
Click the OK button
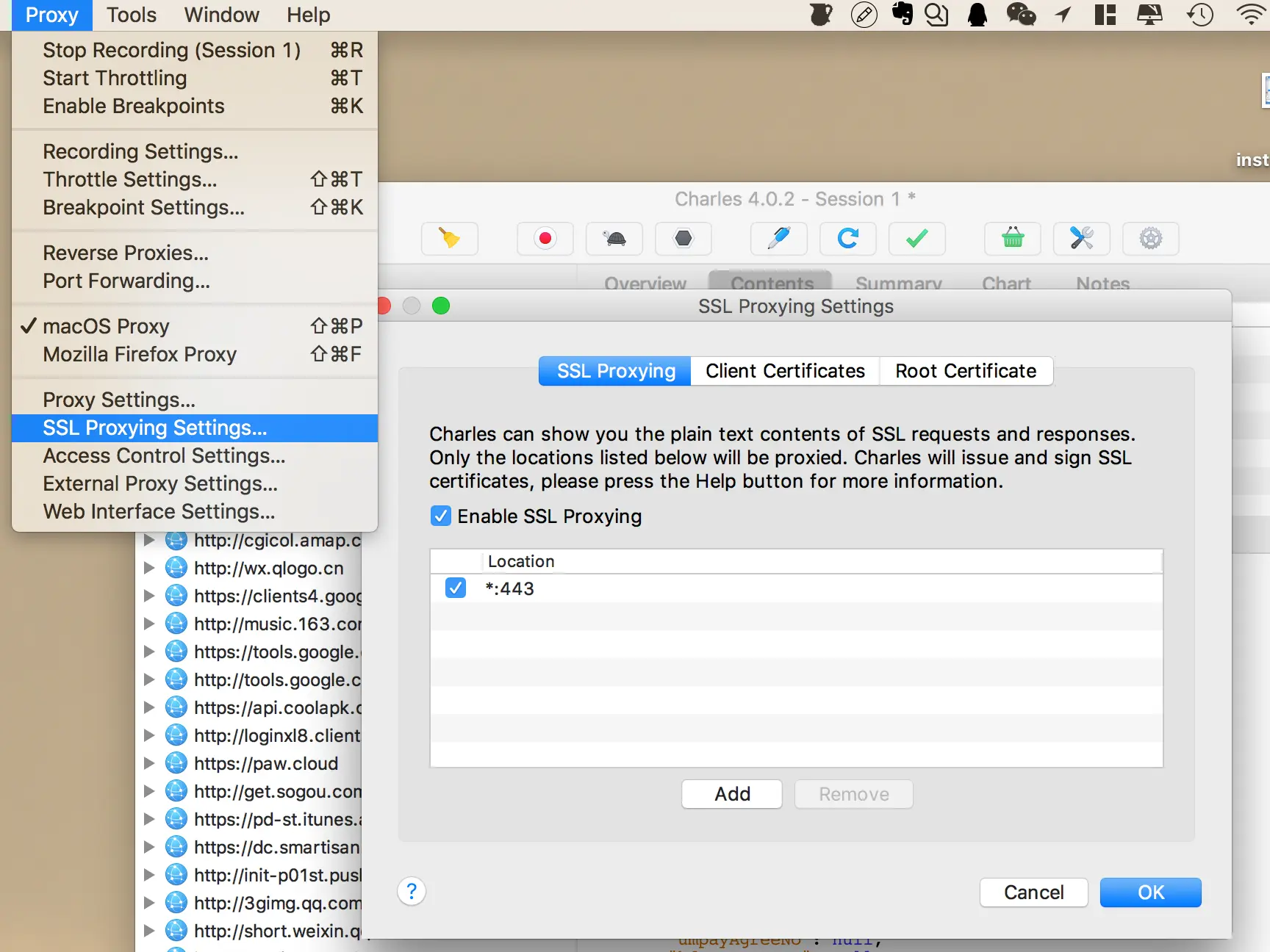coord(1150,892)
